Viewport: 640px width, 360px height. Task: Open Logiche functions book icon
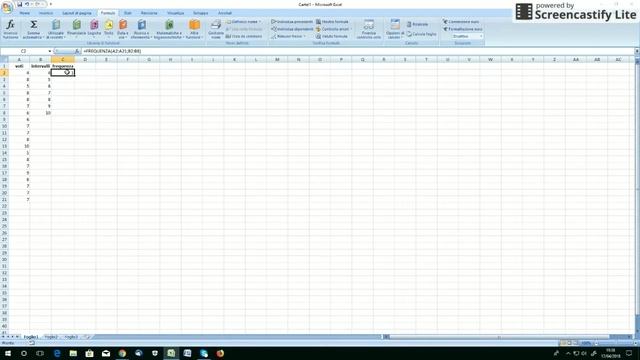pyautogui.click(x=94, y=29)
